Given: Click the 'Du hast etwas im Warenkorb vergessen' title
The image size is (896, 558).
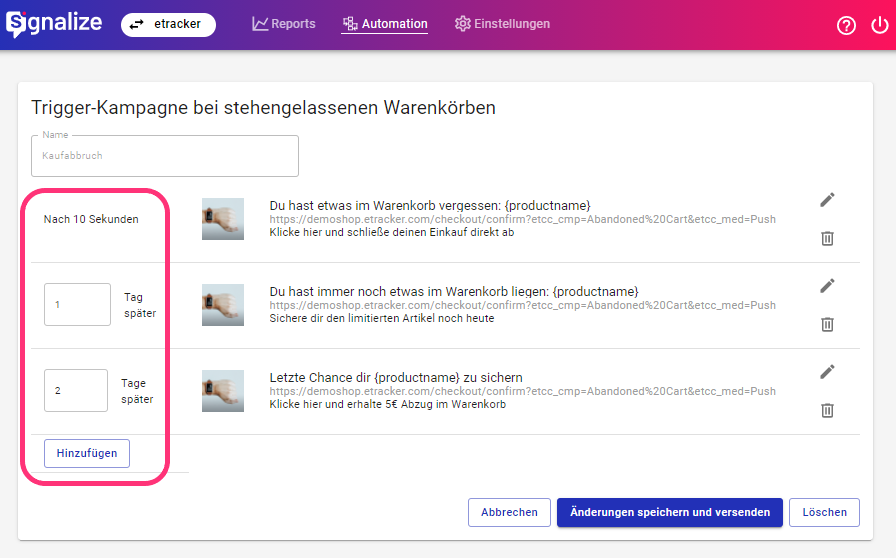Looking at the screenshot, I should click(430, 206).
